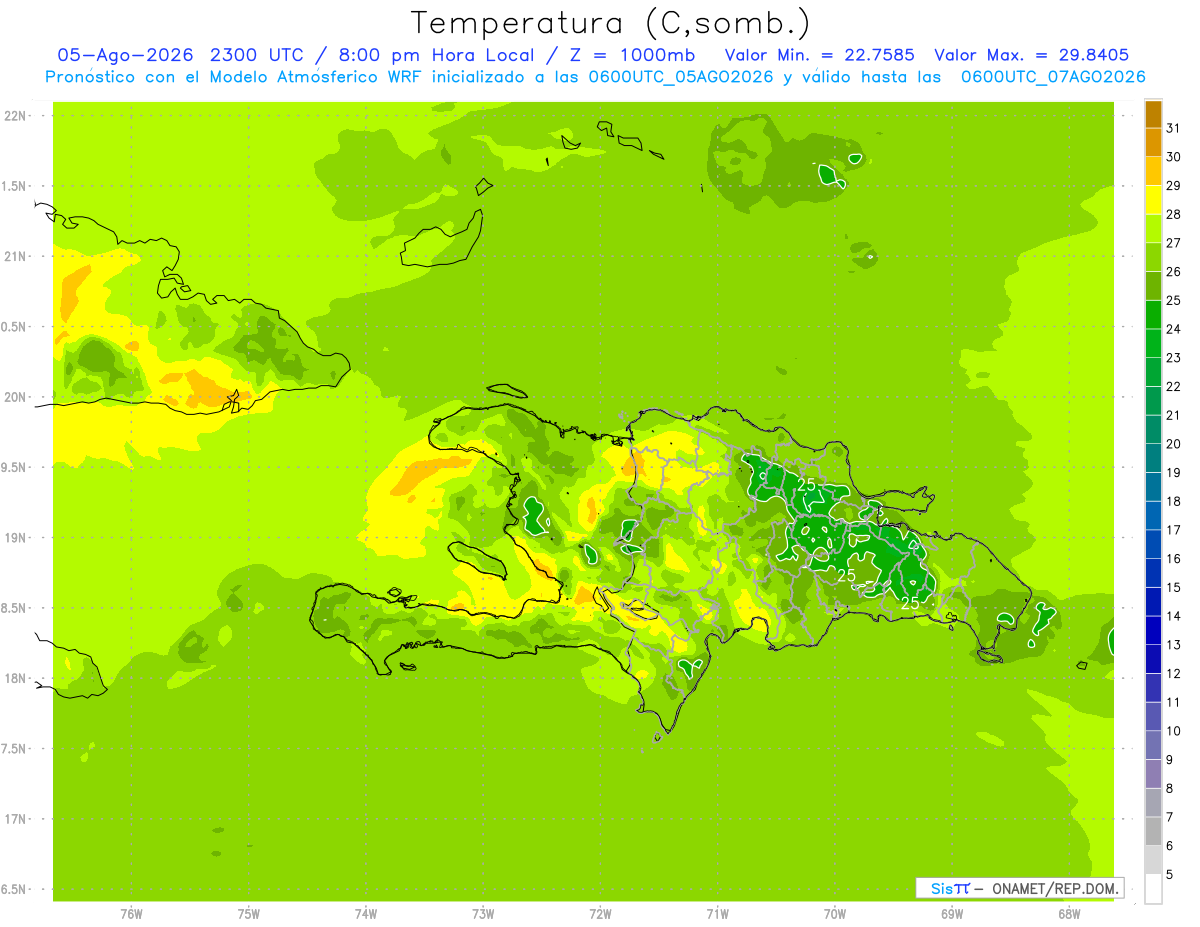Select the "Z = 1000mb" level text
Image resolution: width=1200 pixels, height=927 pixels.
(632, 55)
